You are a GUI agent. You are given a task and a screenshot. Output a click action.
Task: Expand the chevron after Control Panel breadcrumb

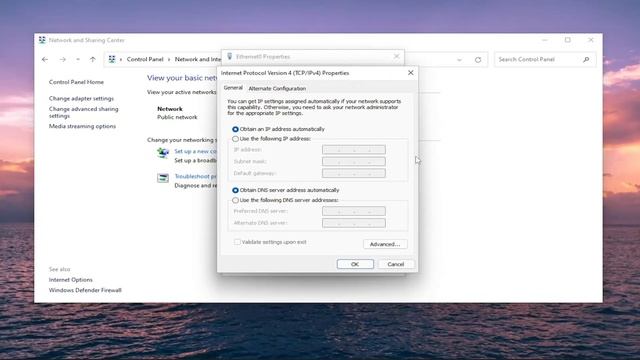click(x=169, y=60)
